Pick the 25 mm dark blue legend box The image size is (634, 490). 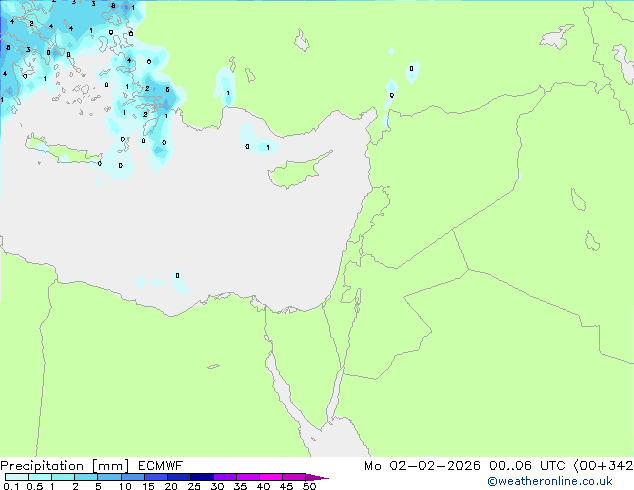coord(201,477)
